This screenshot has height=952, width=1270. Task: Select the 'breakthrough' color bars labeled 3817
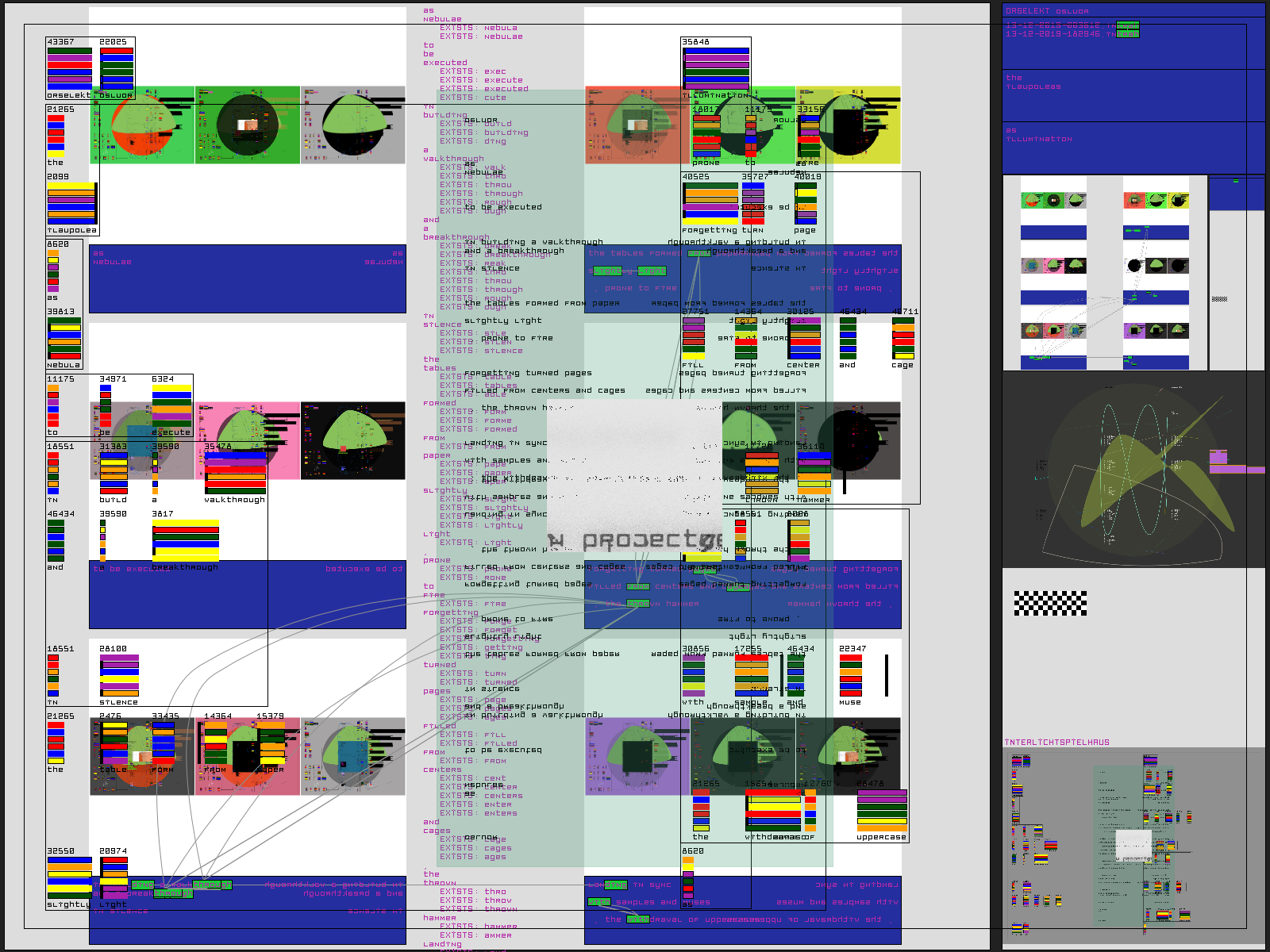pyautogui.click(x=185, y=540)
